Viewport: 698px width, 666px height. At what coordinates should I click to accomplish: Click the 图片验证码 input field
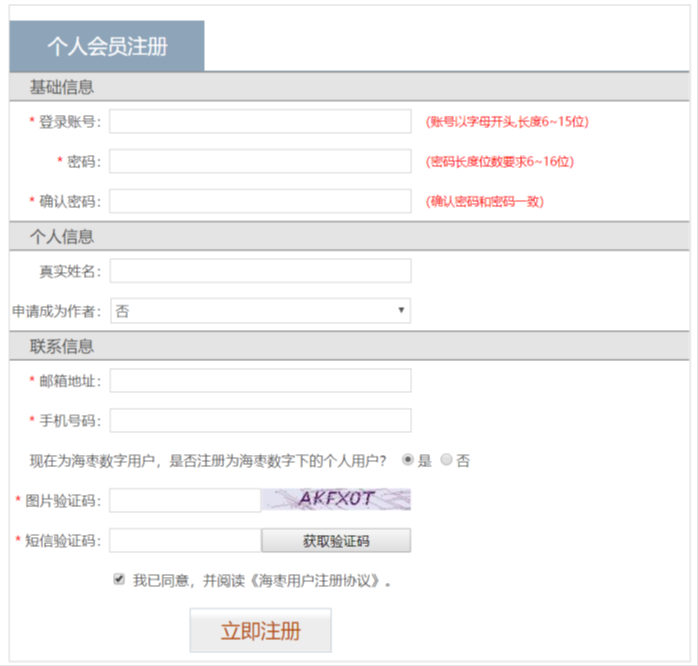[x=185, y=500]
